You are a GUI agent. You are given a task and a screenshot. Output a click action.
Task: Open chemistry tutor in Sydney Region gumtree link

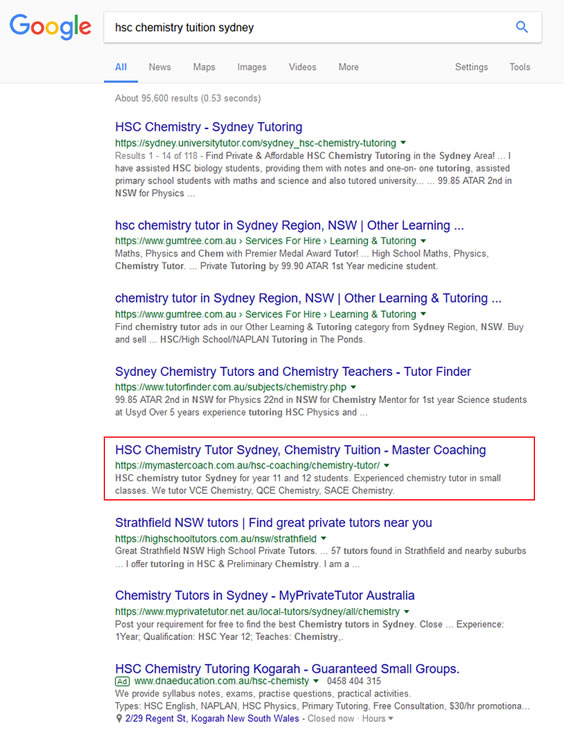click(308, 298)
